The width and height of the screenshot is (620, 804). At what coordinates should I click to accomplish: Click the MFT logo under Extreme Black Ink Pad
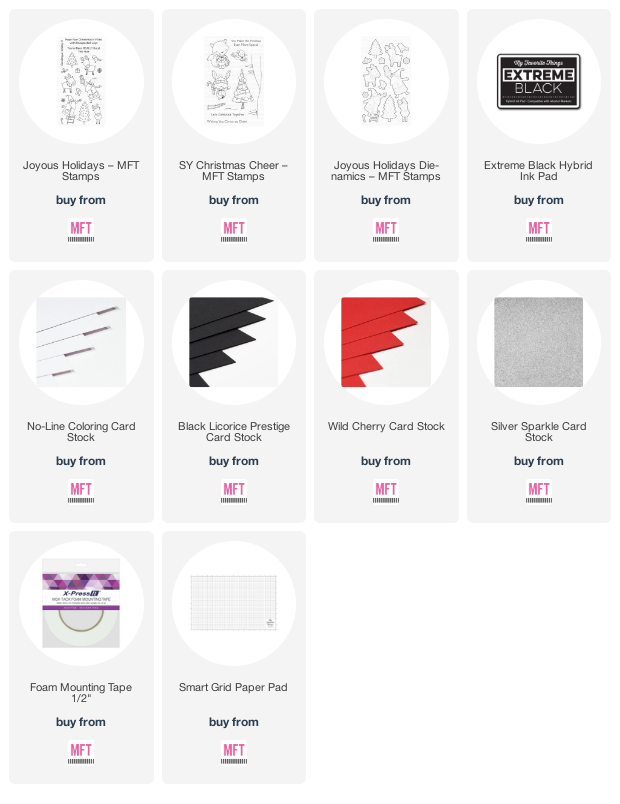pyautogui.click(x=539, y=230)
